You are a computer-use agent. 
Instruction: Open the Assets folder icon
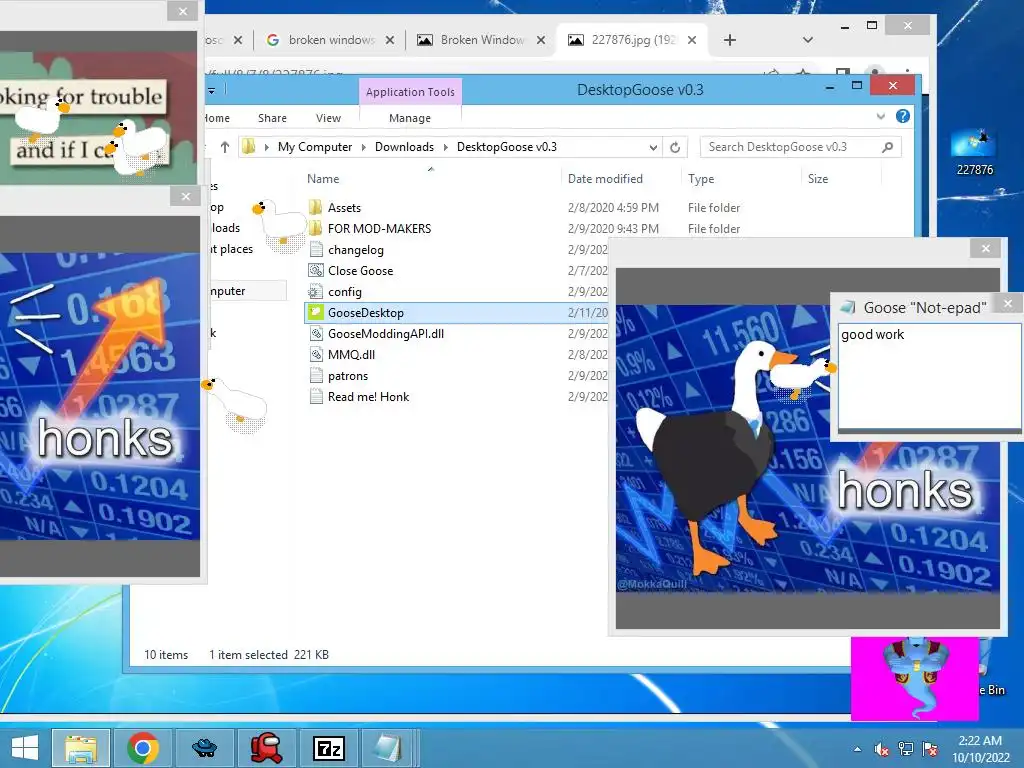click(315, 208)
